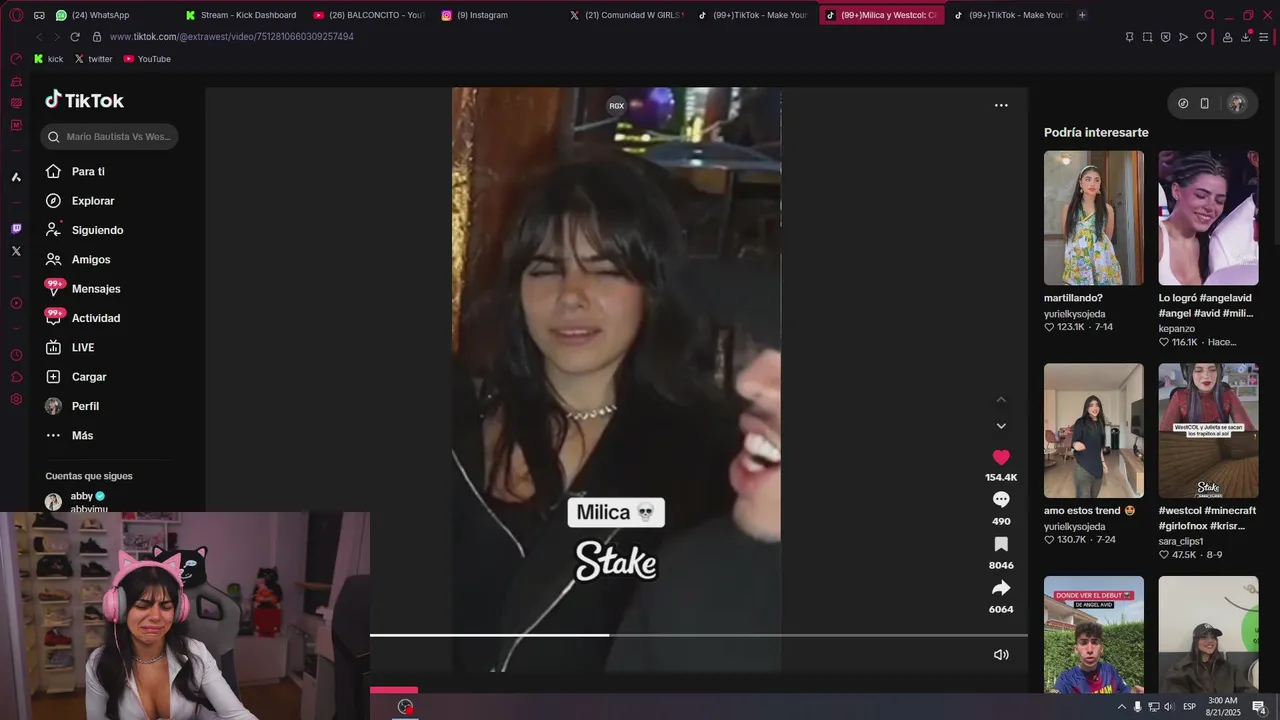Change ESP keyboard language
The image size is (1280, 720).
[1189, 707]
